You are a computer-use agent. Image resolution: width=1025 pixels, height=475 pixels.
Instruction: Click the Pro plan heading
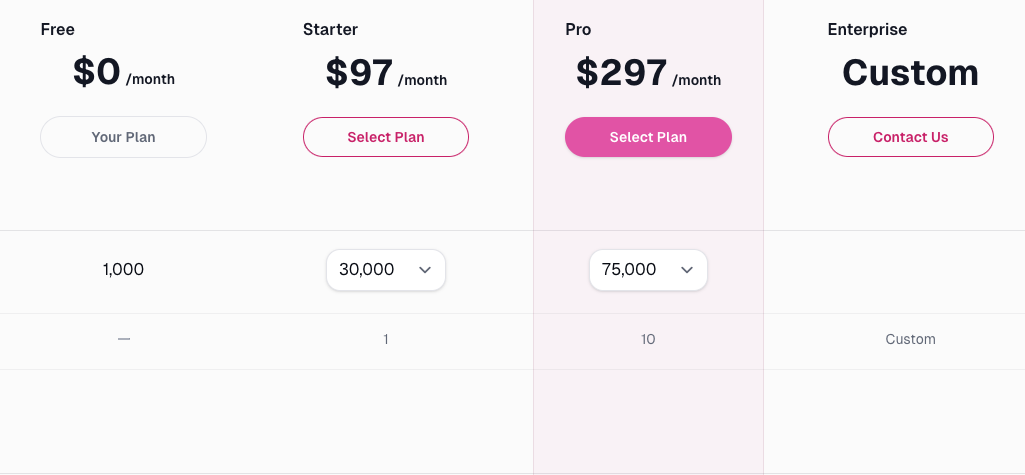pyautogui.click(x=578, y=29)
